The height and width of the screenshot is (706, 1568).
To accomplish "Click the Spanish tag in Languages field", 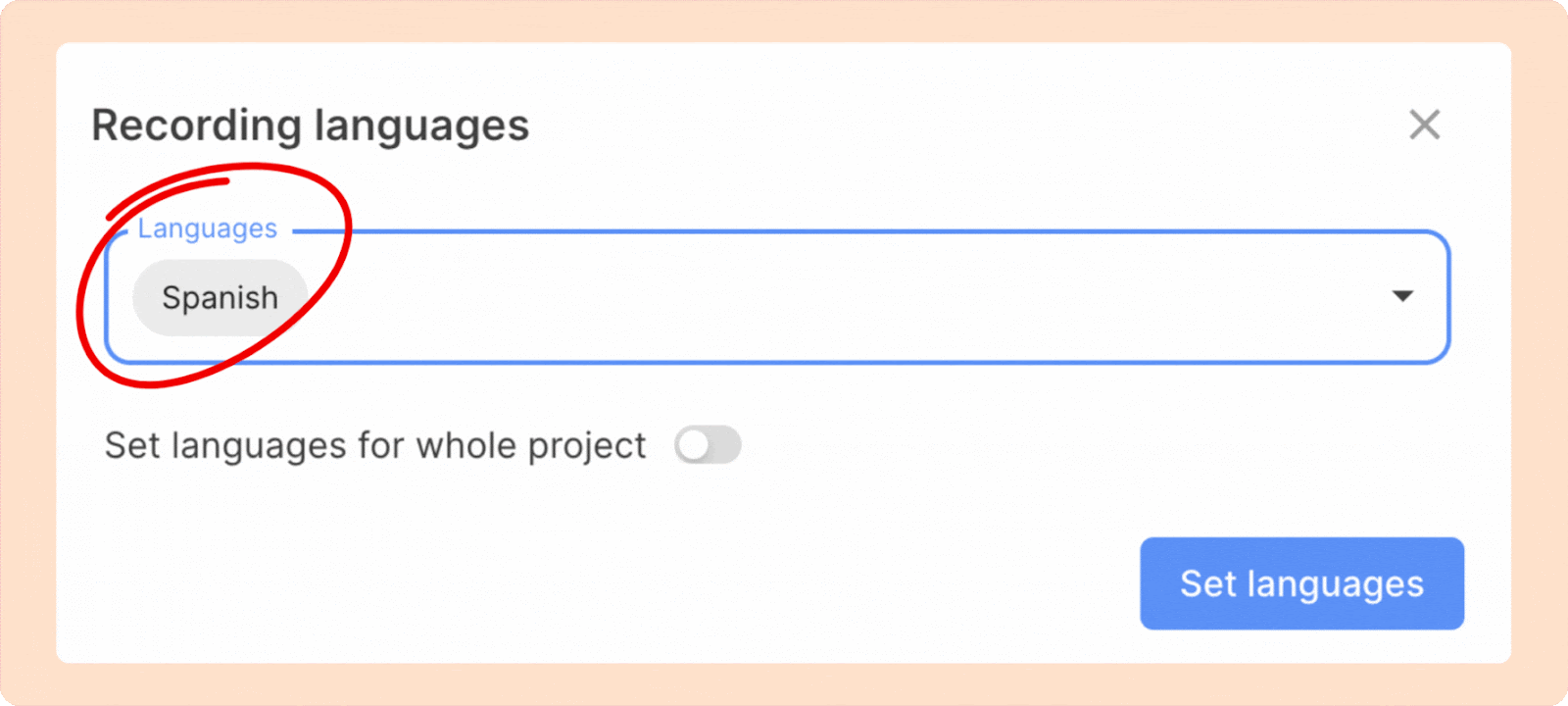I will tap(220, 298).
